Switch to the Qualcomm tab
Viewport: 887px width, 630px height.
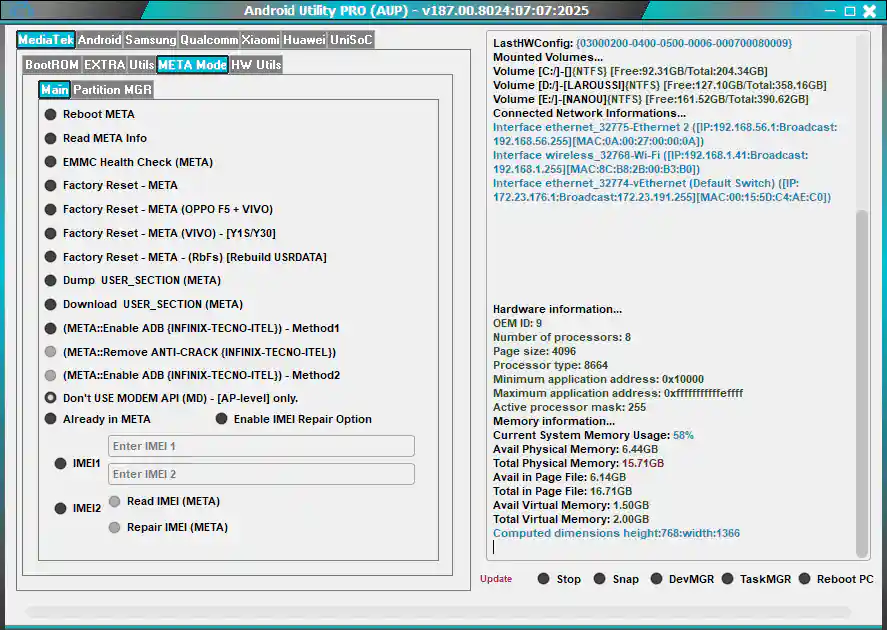(x=209, y=40)
